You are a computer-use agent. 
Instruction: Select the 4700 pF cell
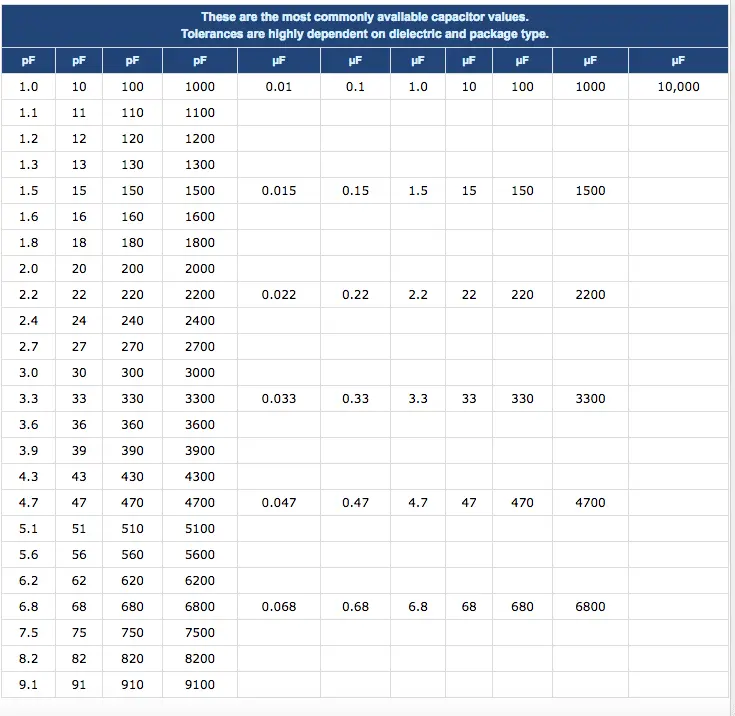tap(200, 503)
